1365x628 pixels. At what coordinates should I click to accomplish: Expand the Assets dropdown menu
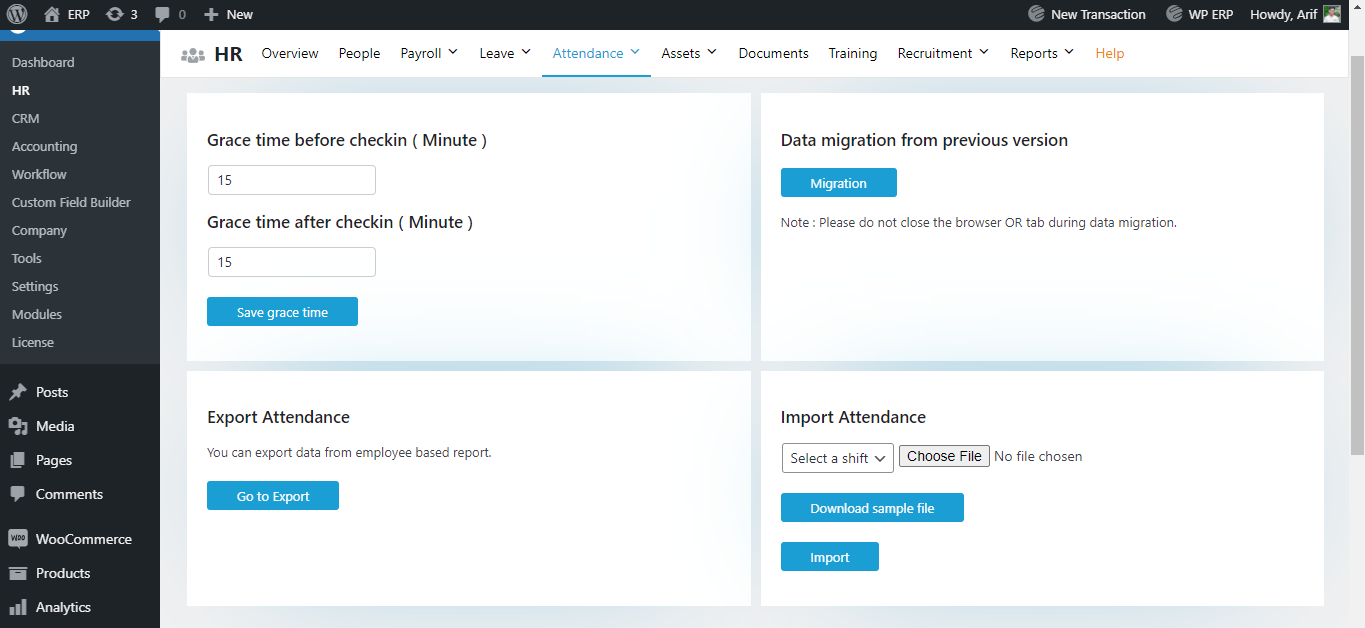pos(689,53)
